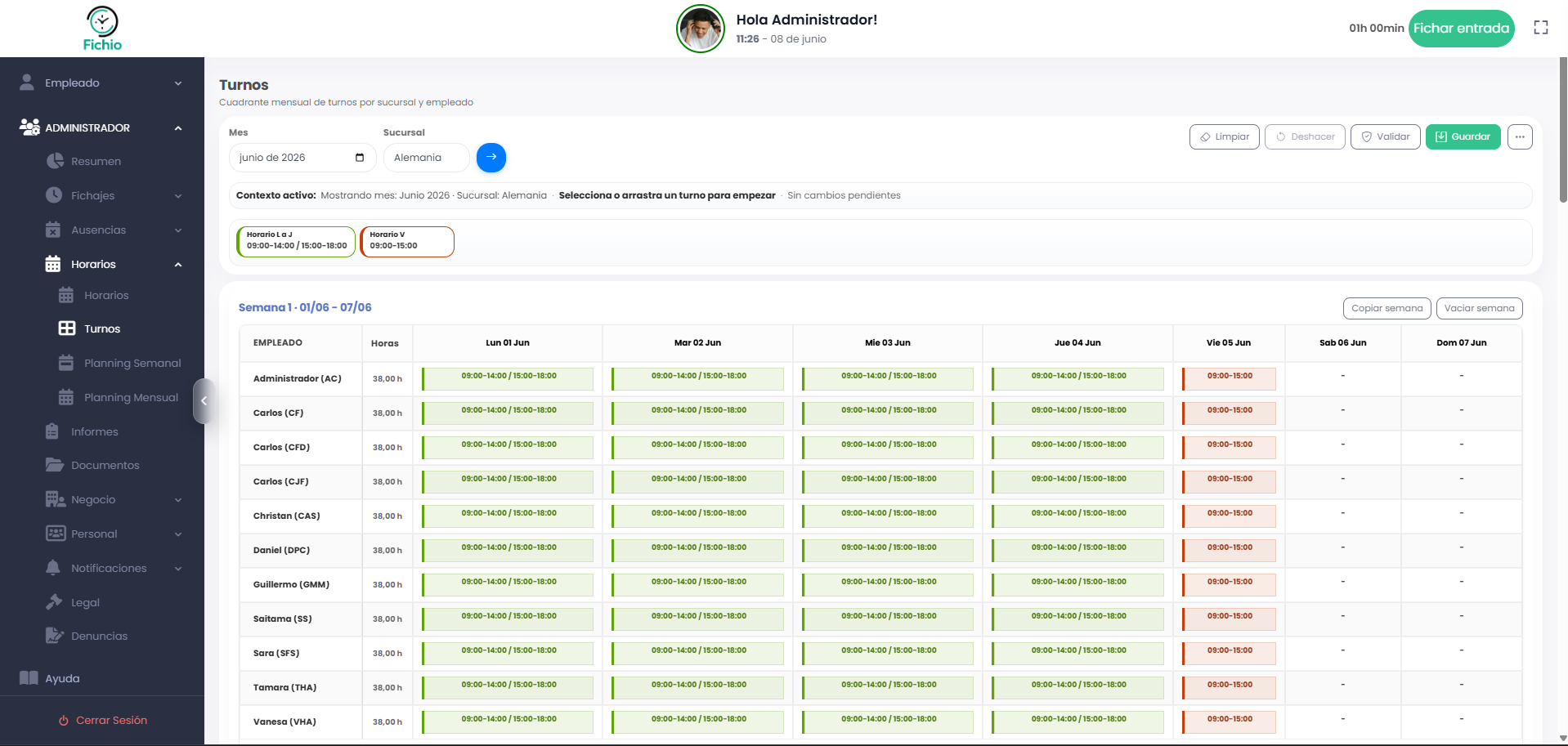Image resolution: width=1568 pixels, height=746 pixels.
Task: Click Copiar semana button
Action: (1387, 308)
